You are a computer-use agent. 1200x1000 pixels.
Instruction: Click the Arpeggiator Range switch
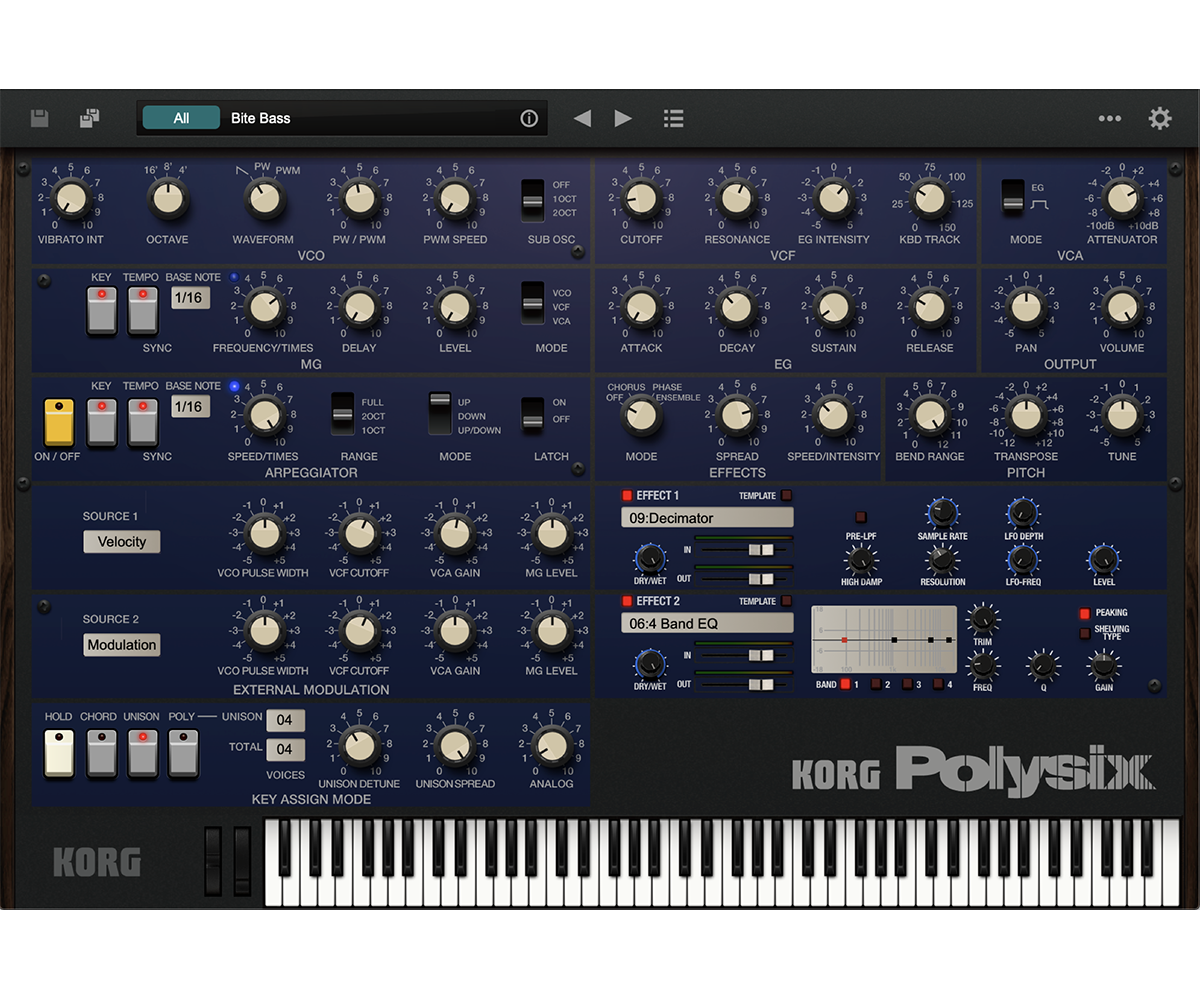pyautogui.click(x=343, y=415)
